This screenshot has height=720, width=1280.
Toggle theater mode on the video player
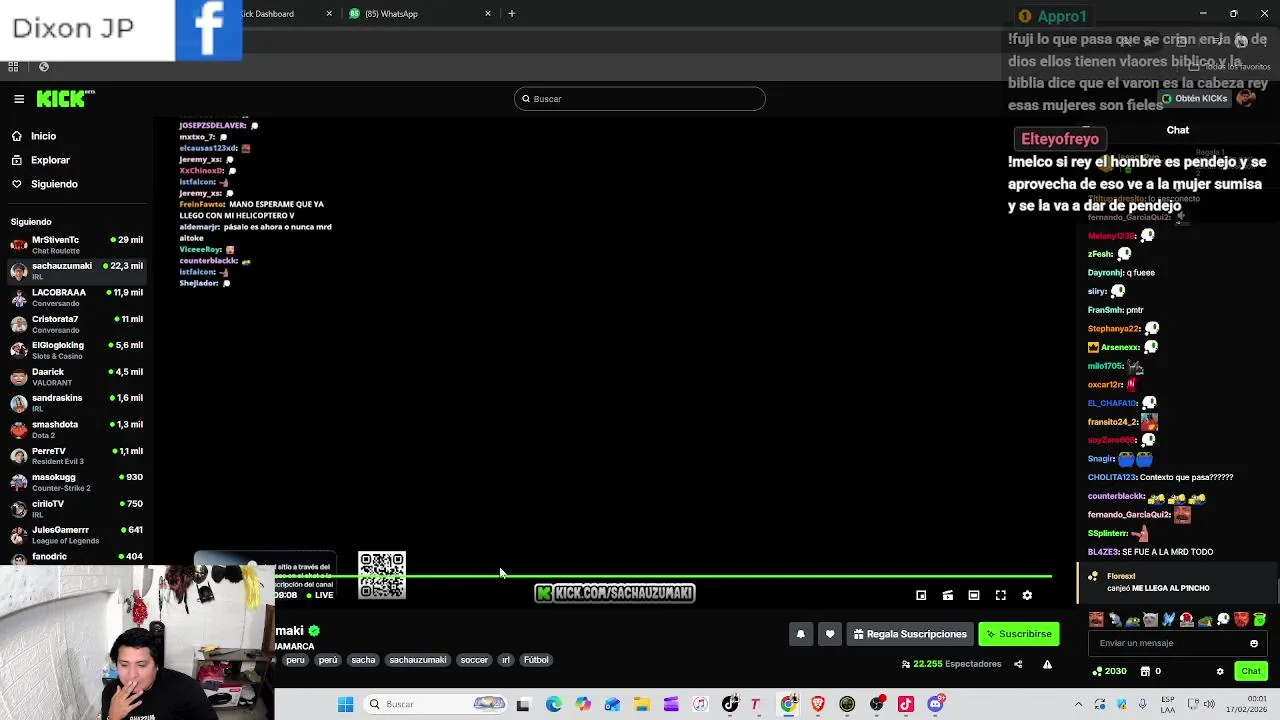coord(974,595)
